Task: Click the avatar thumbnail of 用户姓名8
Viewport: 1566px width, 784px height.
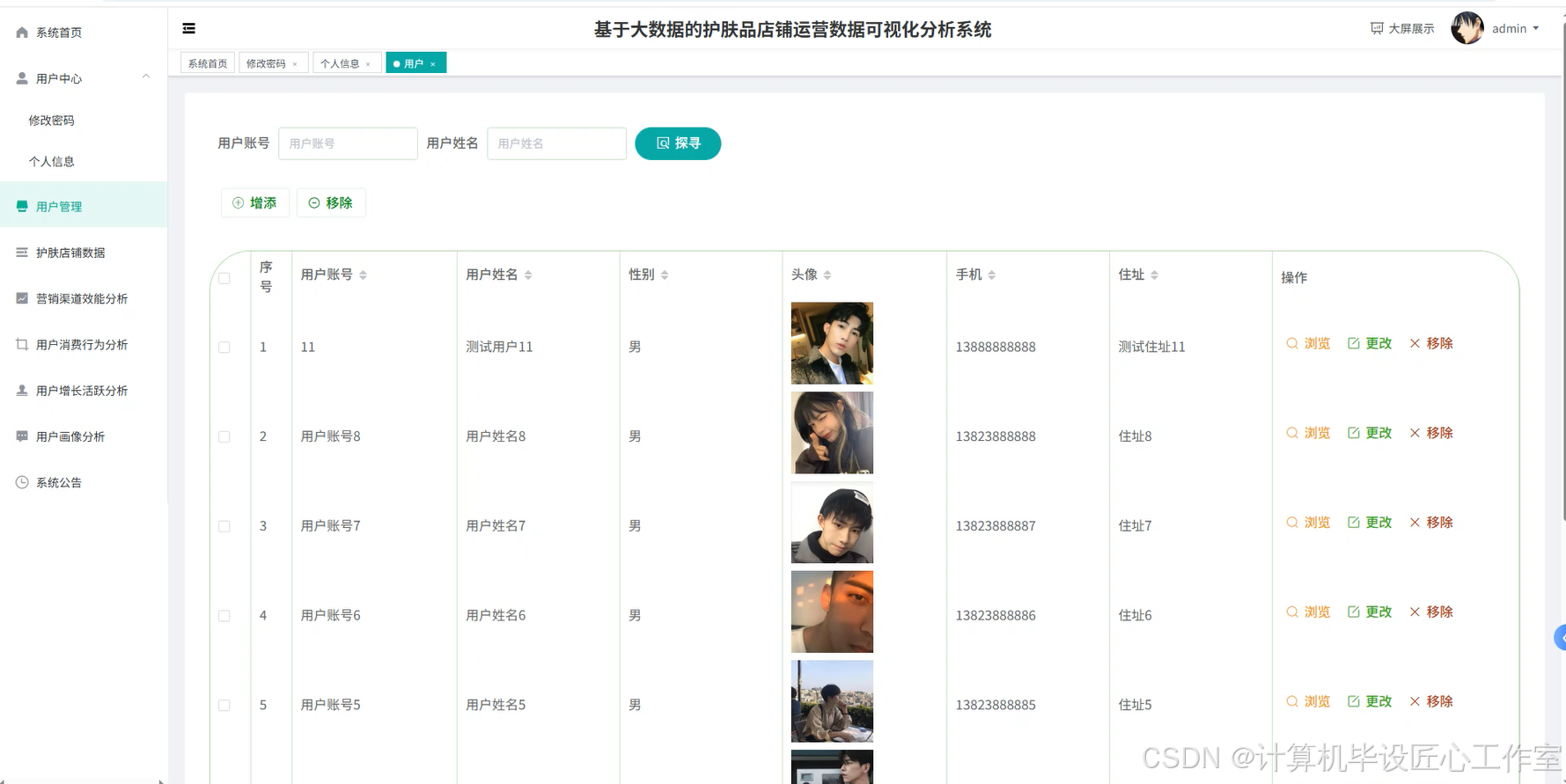Action: (832, 433)
